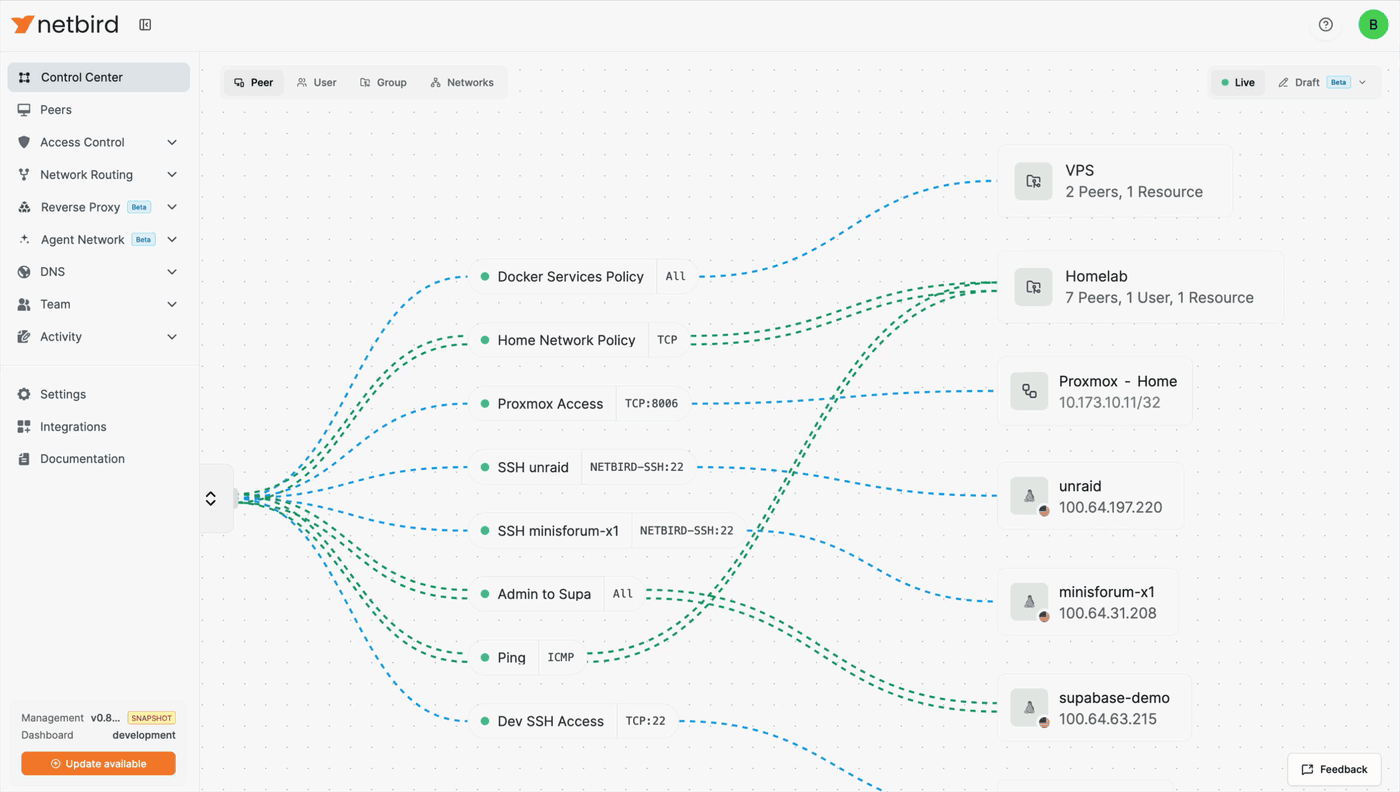The height and width of the screenshot is (792, 1400).
Task: Click Access Control shield icon
Action: (x=24, y=142)
